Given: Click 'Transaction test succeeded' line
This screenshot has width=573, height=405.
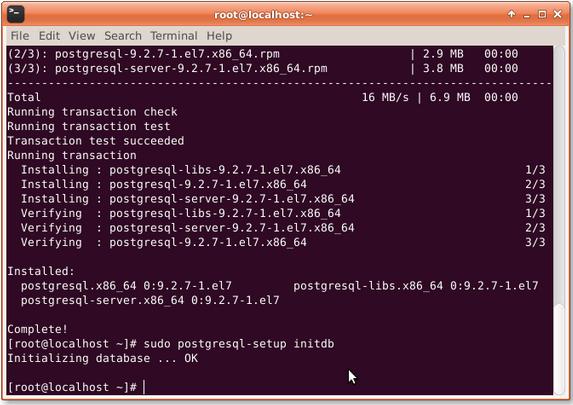Looking at the screenshot, I should click(x=96, y=141).
